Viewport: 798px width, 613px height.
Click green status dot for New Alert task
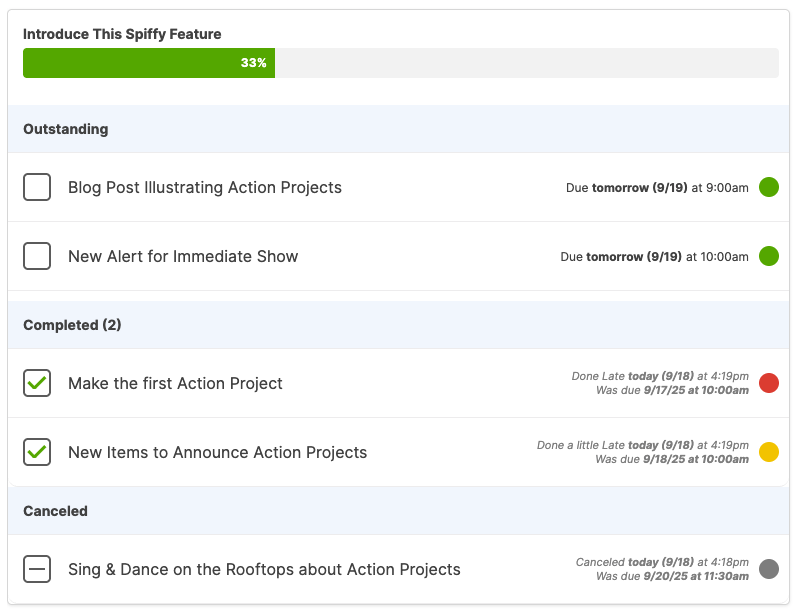point(768,256)
